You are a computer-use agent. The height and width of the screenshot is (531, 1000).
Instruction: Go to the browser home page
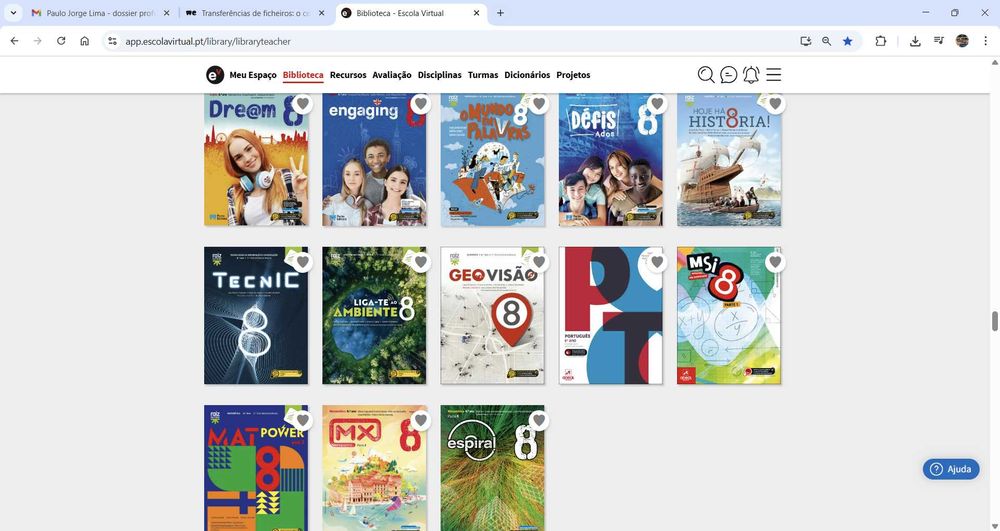84,41
